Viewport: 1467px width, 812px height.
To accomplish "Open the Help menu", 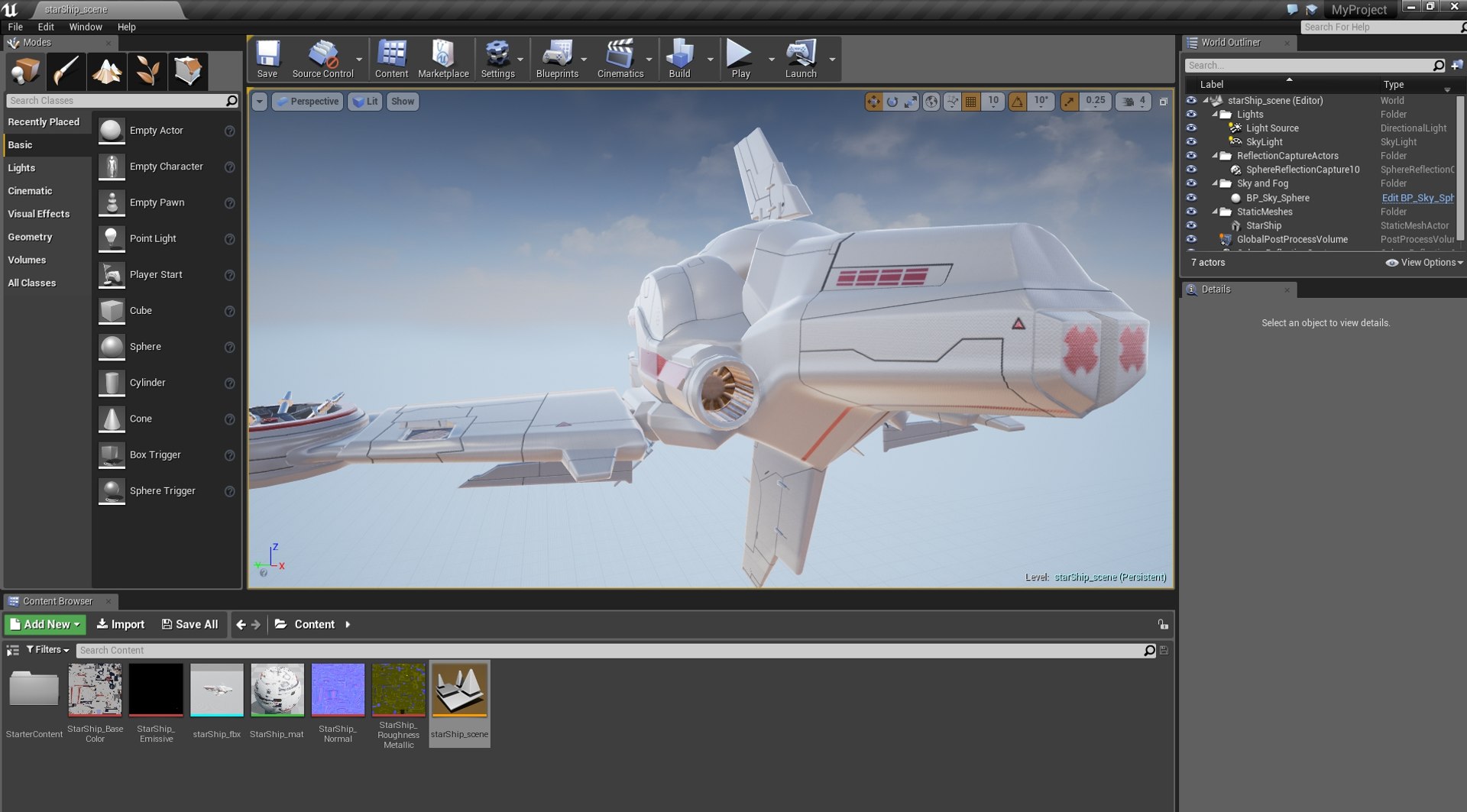I will coord(126,27).
